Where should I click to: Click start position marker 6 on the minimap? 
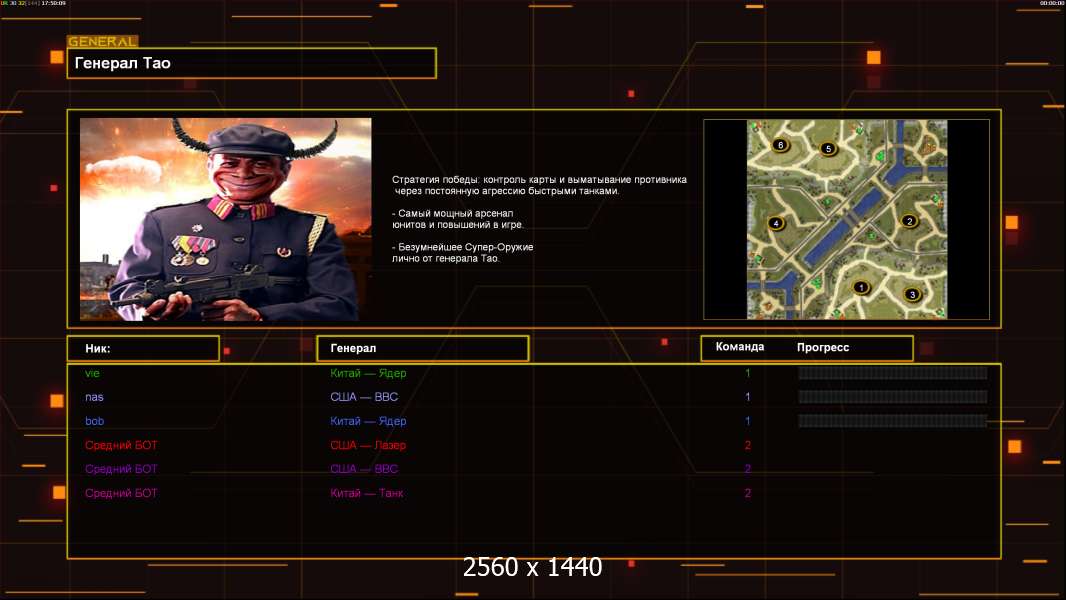click(x=780, y=145)
